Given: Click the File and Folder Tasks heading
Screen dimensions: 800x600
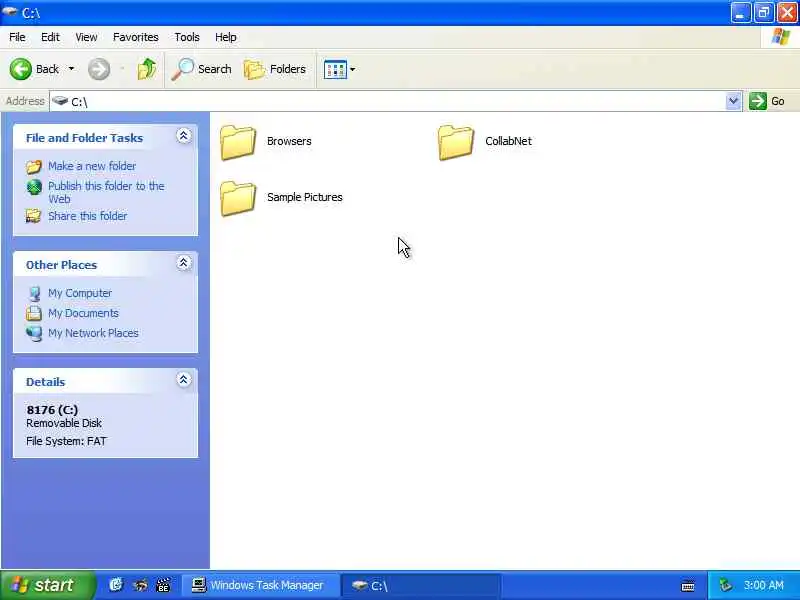Looking at the screenshot, I should point(84,138).
